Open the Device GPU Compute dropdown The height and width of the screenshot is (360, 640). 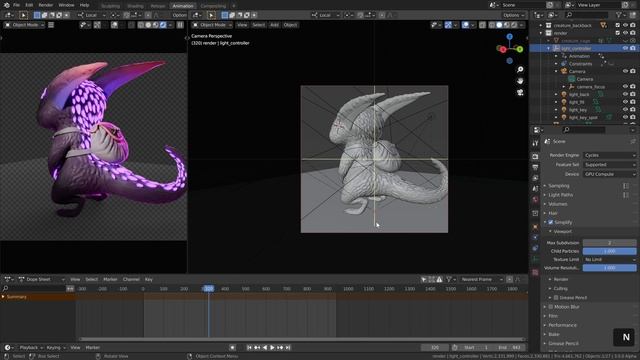click(x=609, y=174)
